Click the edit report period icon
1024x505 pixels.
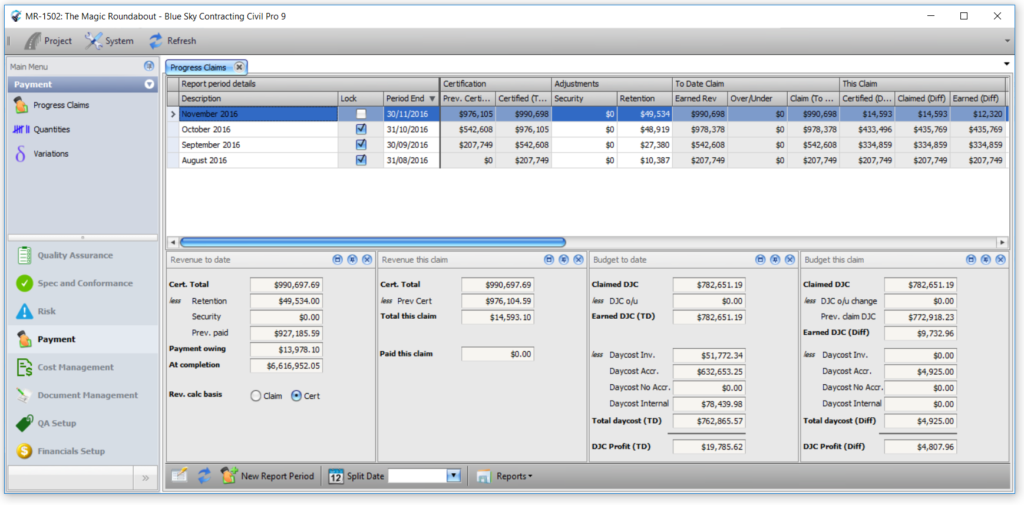click(180, 476)
